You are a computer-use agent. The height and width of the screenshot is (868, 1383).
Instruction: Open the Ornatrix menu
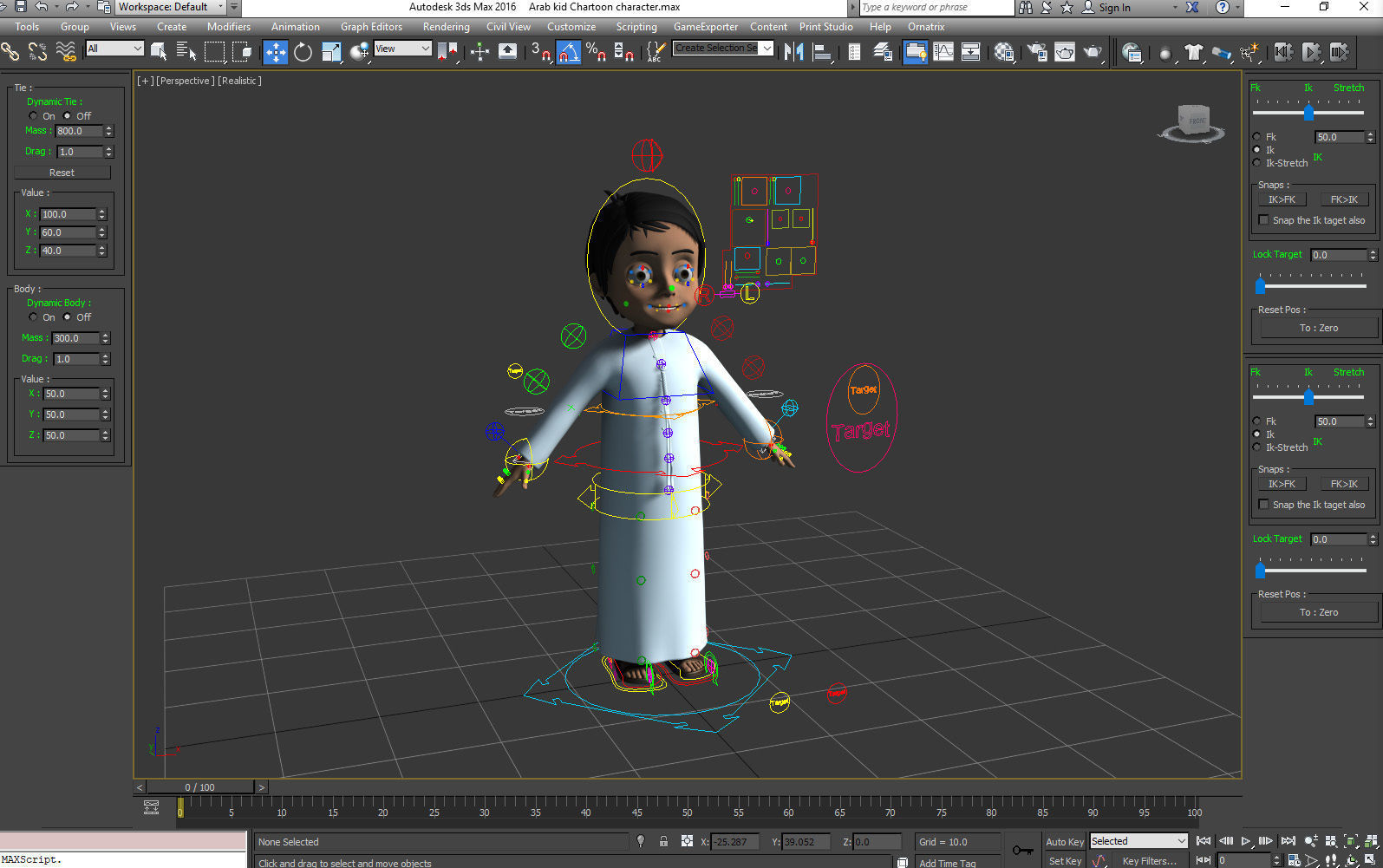(926, 27)
